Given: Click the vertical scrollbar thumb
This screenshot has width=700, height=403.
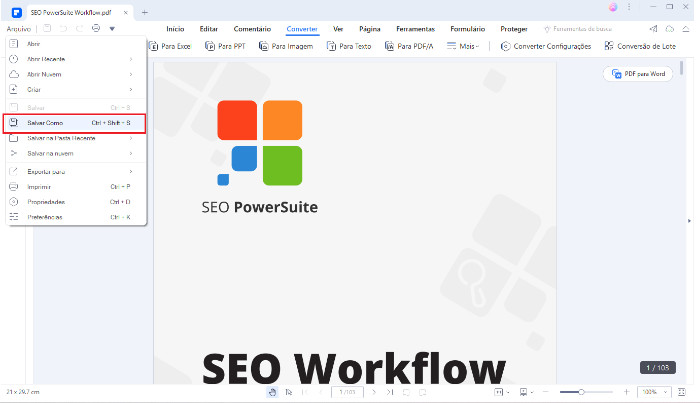Looking at the screenshot, I should pyautogui.click(x=681, y=68).
